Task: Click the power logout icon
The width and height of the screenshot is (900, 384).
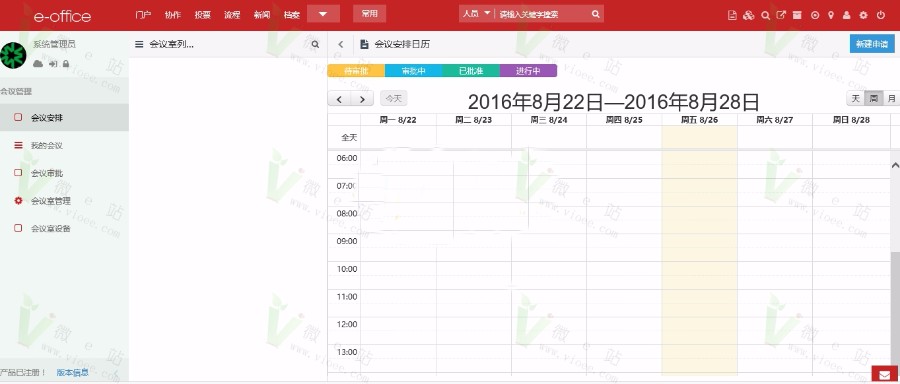Action: [880, 15]
